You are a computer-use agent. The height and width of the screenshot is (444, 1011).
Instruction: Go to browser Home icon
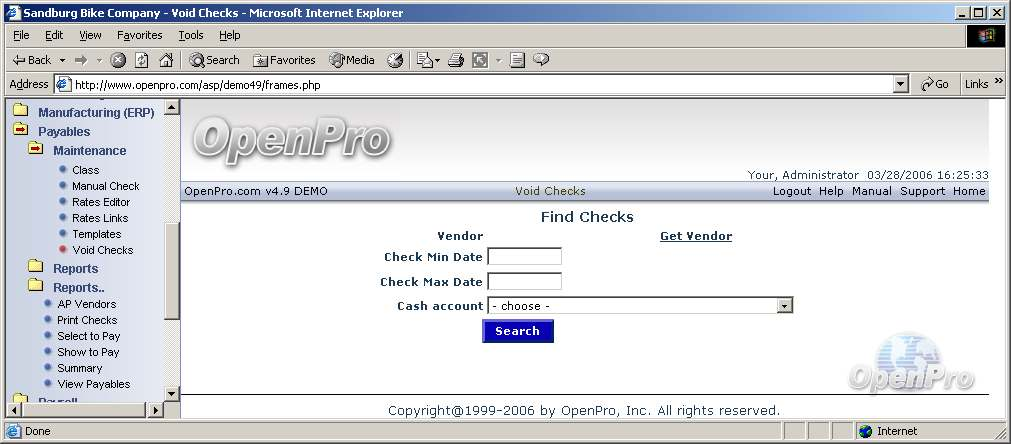pyautogui.click(x=166, y=60)
